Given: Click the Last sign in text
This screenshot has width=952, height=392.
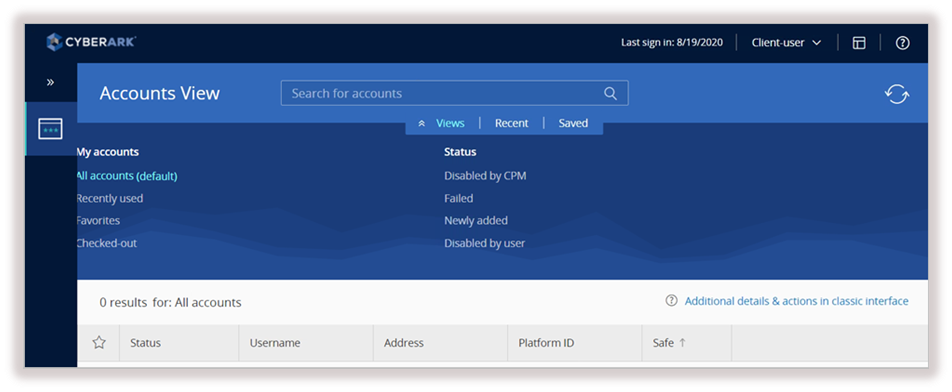Looking at the screenshot, I should (x=672, y=42).
